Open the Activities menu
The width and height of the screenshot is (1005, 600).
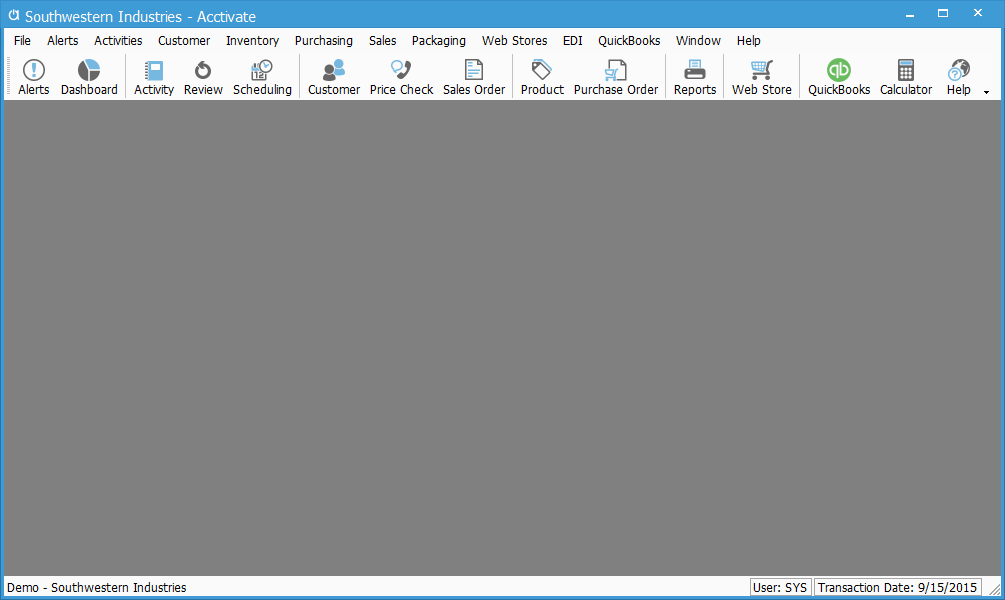(x=118, y=40)
